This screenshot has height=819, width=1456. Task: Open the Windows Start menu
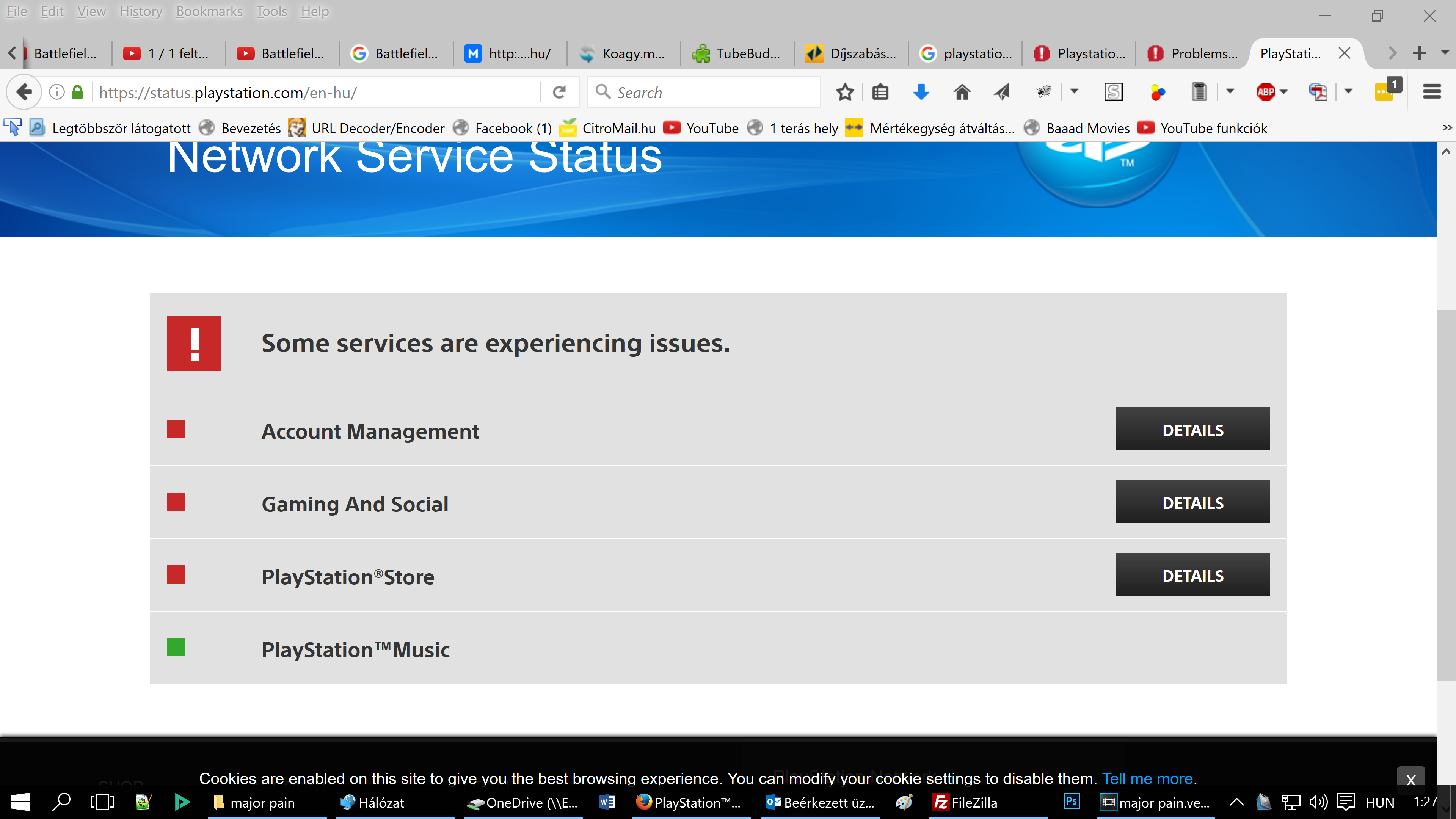20,802
